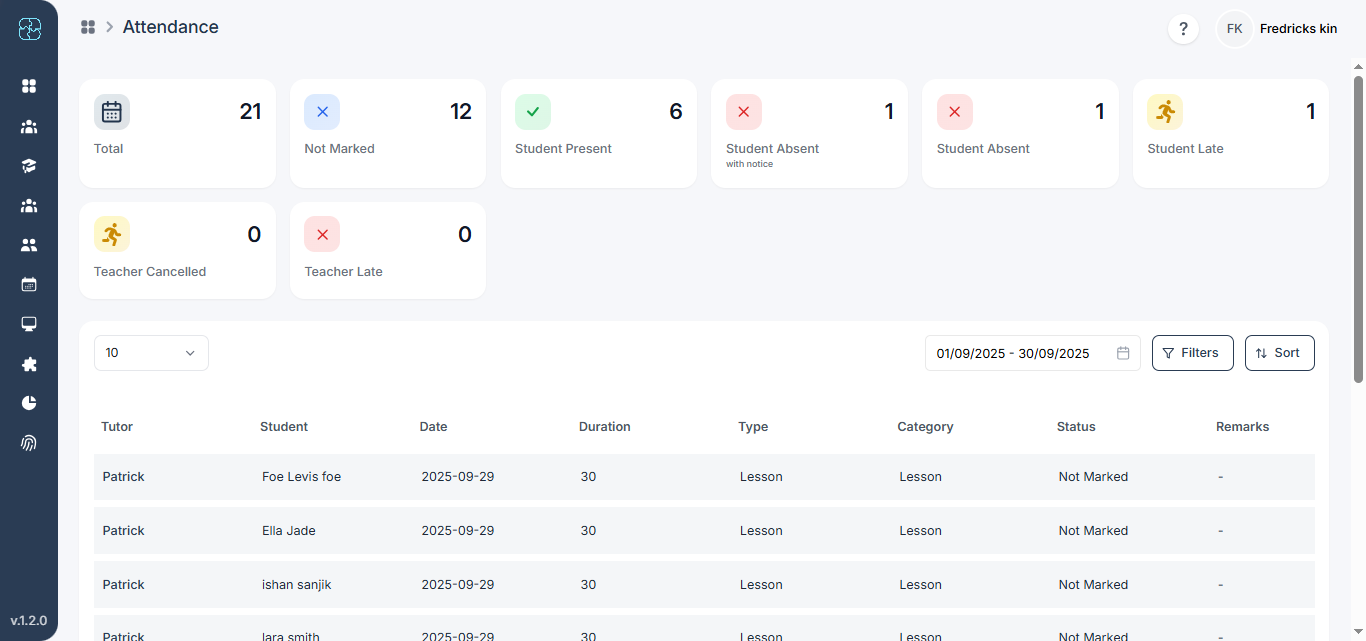Open the dashboard grid icon in sidebar
Image resolution: width=1366 pixels, height=641 pixels.
pos(29,86)
